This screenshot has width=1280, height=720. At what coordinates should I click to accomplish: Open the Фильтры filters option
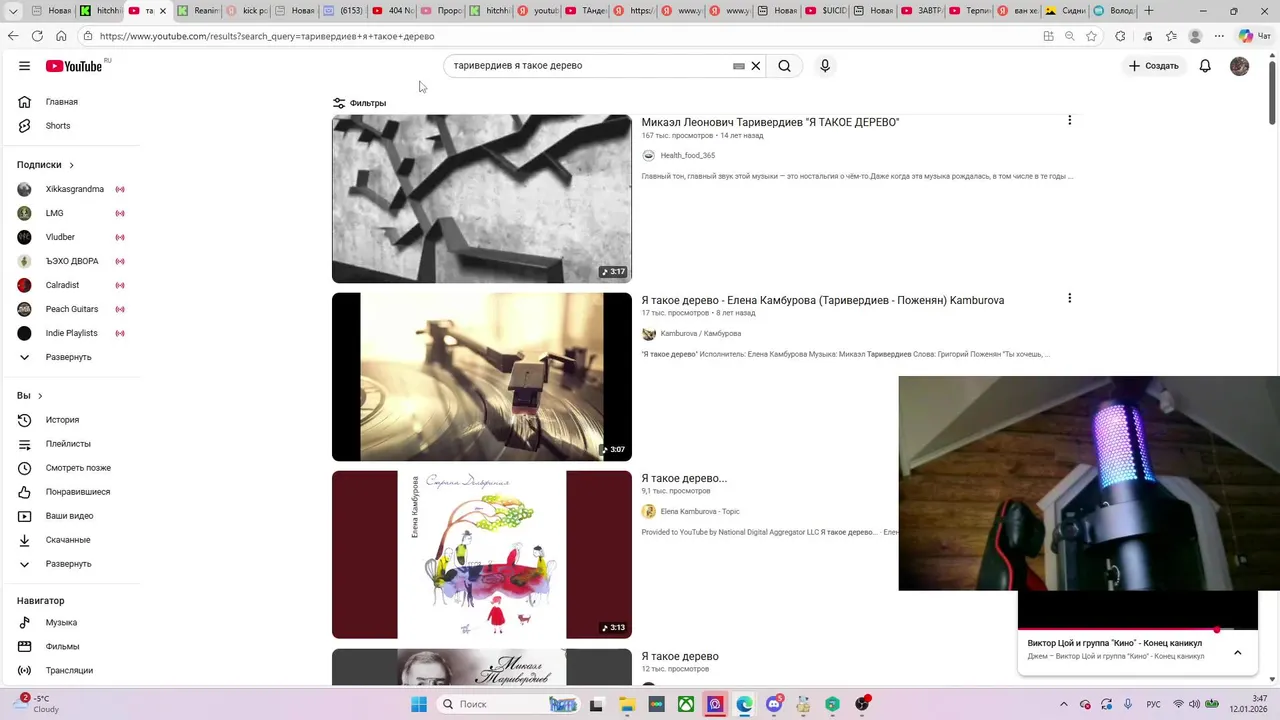[x=360, y=103]
